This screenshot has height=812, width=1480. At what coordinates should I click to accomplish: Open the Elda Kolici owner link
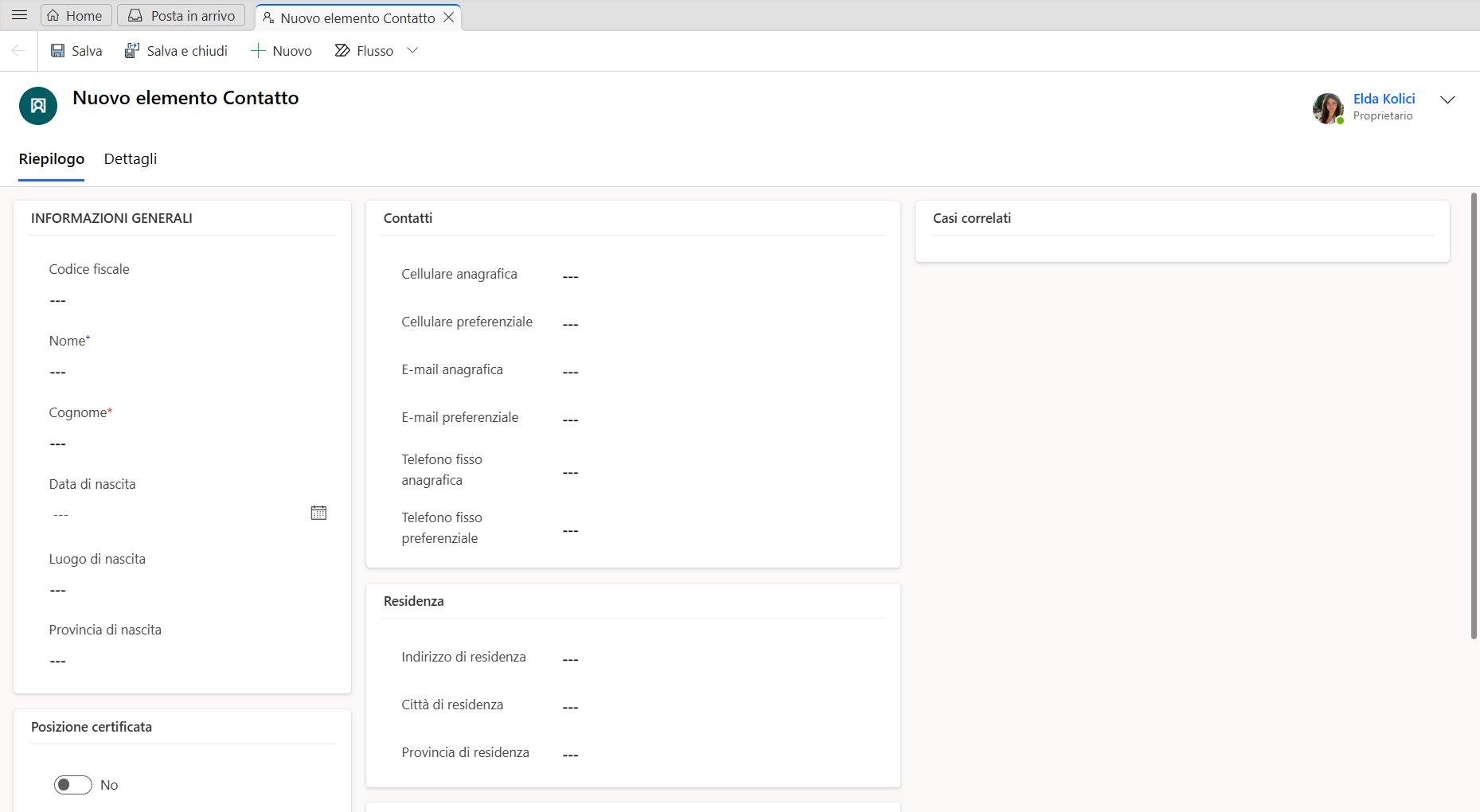click(1384, 99)
